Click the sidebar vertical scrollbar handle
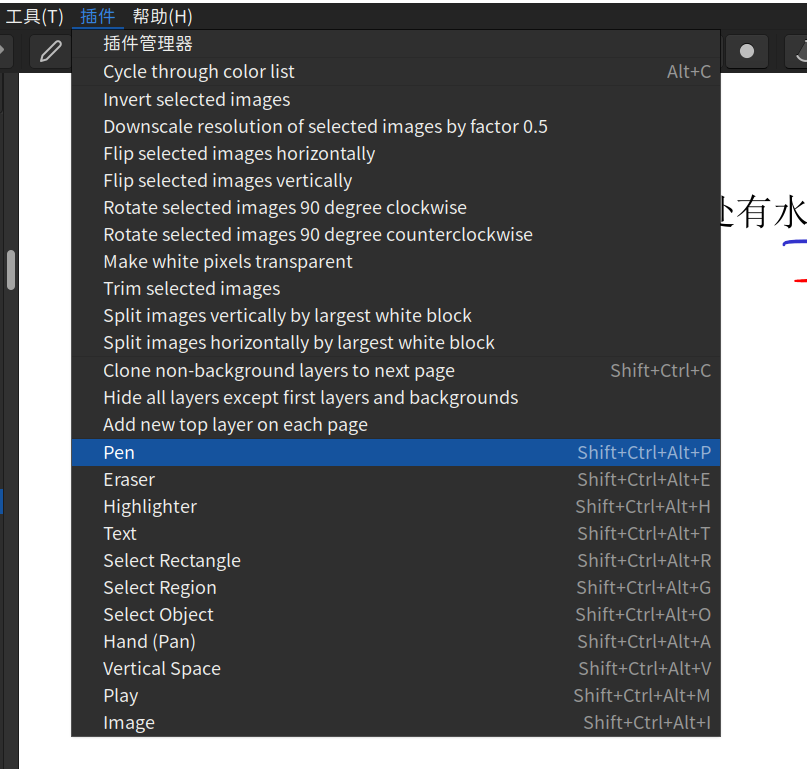This screenshot has width=807, height=769. [x=11, y=270]
